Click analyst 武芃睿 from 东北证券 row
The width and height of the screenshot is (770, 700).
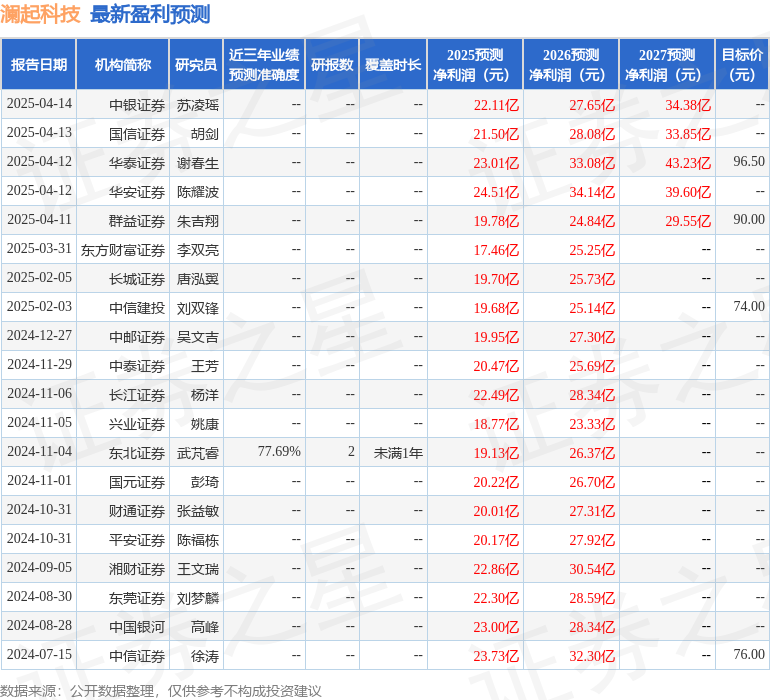pos(198,453)
